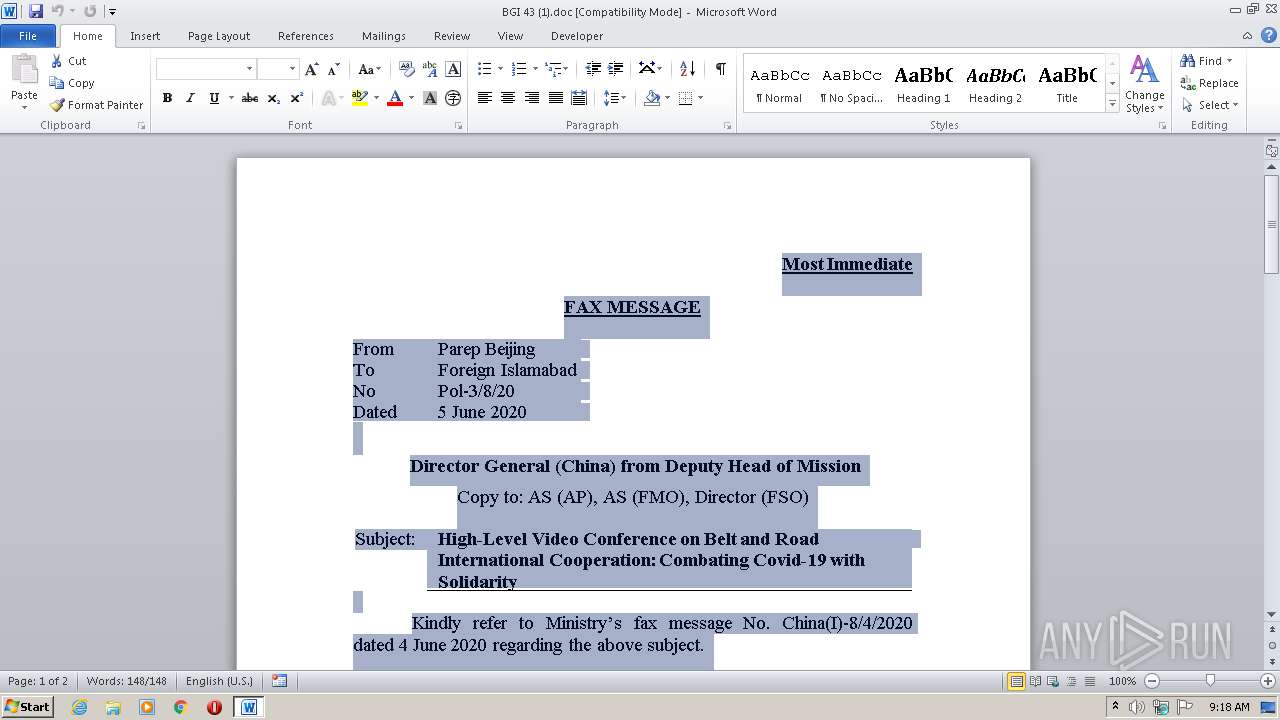Expand the Bullets dropdown arrow
The width and height of the screenshot is (1280, 720).
click(501, 69)
